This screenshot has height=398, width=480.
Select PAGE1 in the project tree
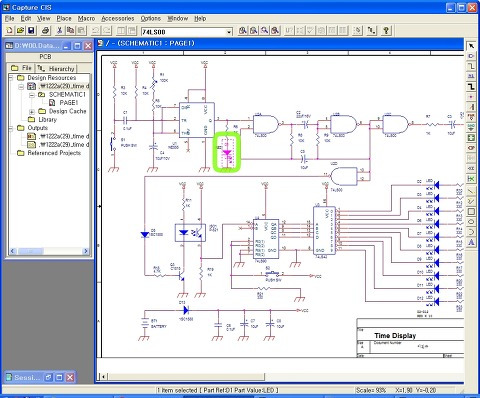coord(68,103)
